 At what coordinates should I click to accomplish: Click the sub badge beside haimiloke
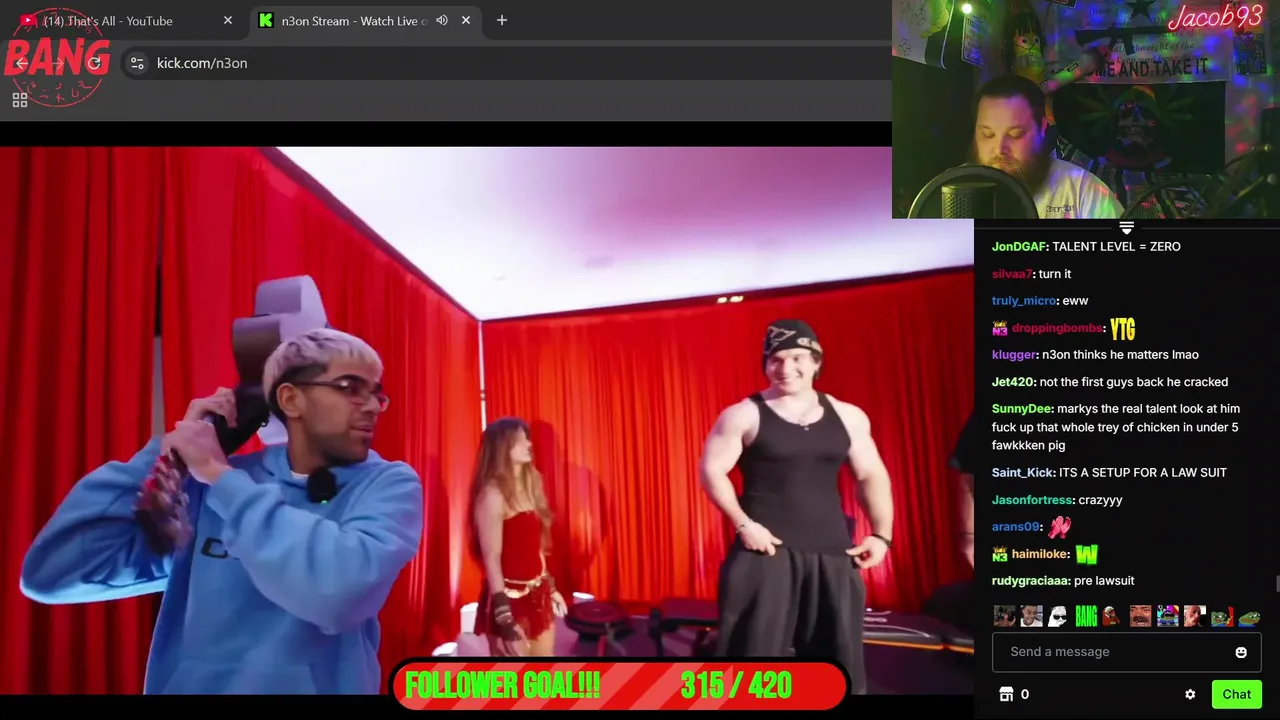coord(1000,553)
